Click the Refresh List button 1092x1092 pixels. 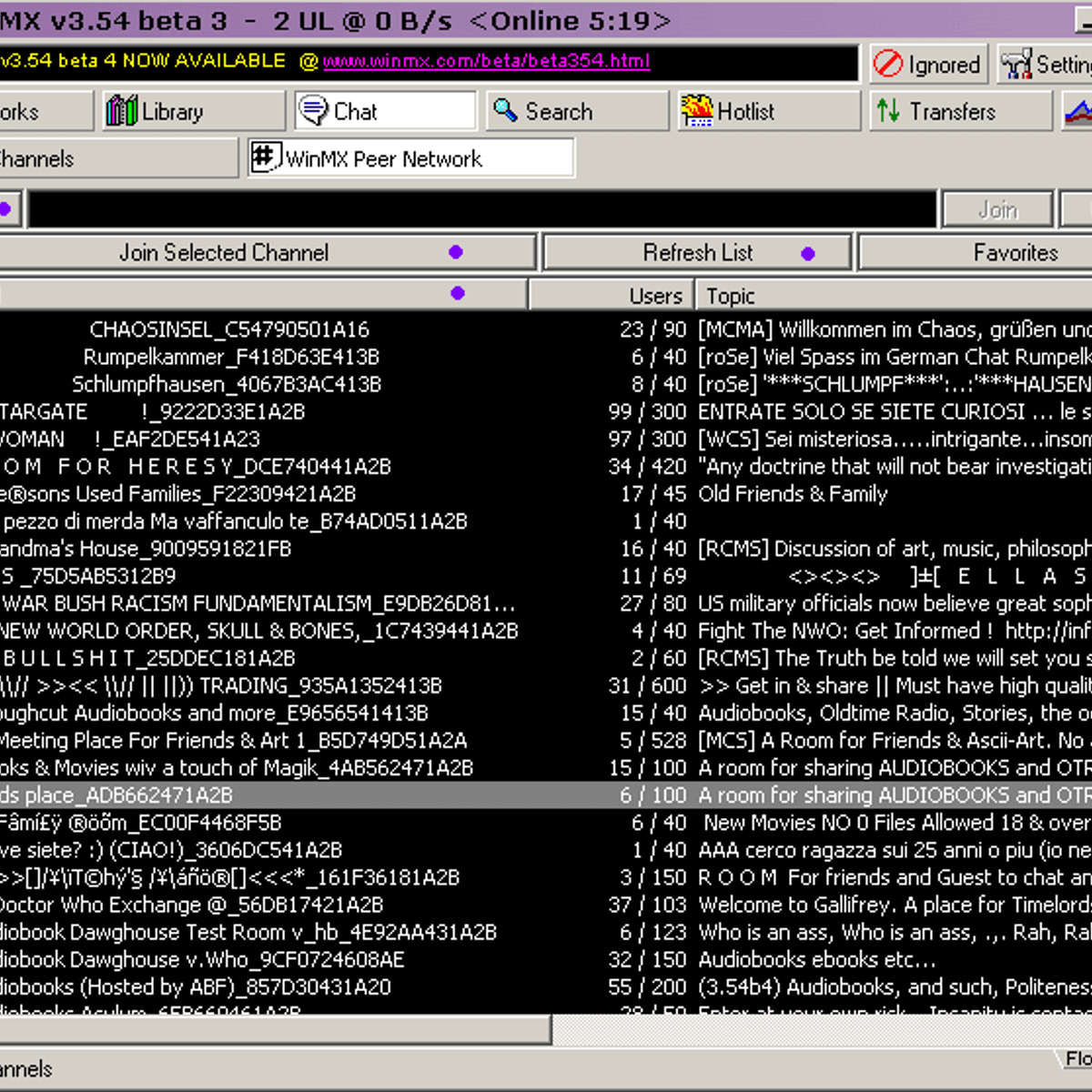pyautogui.click(x=697, y=252)
